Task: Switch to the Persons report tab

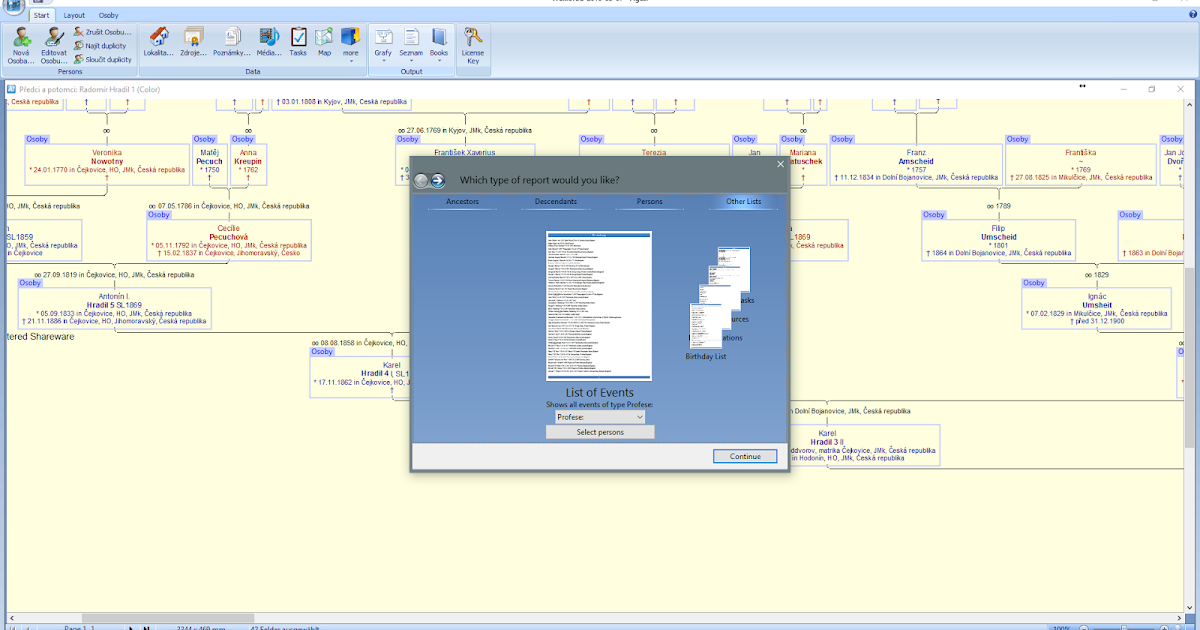Action: [648, 201]
